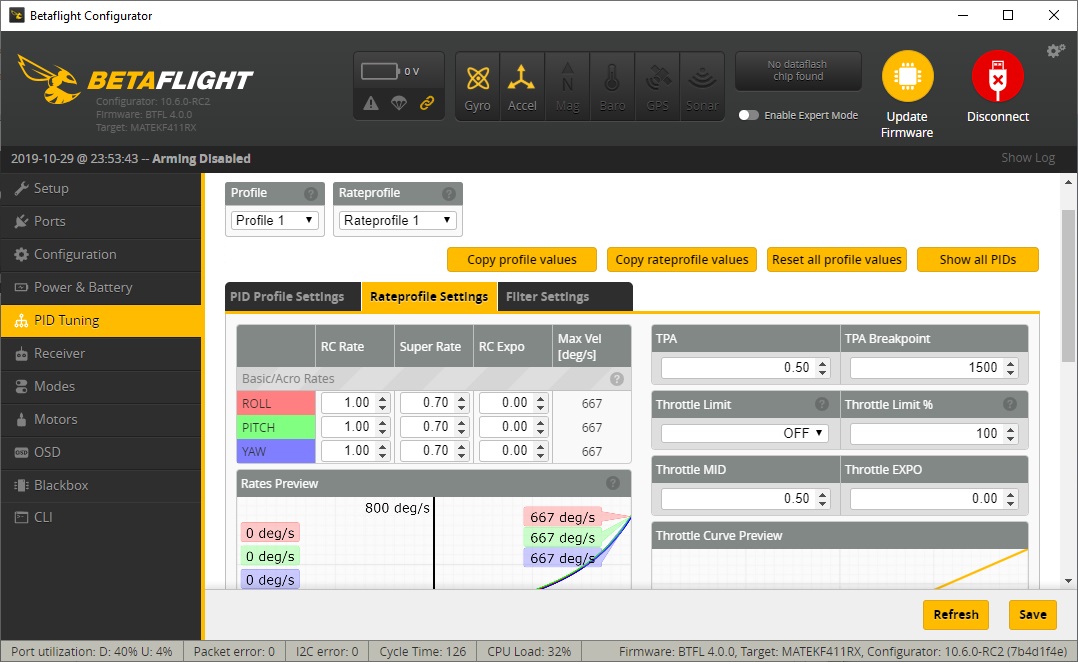Click the YAW RC Expo field

[x=514, y=451]
